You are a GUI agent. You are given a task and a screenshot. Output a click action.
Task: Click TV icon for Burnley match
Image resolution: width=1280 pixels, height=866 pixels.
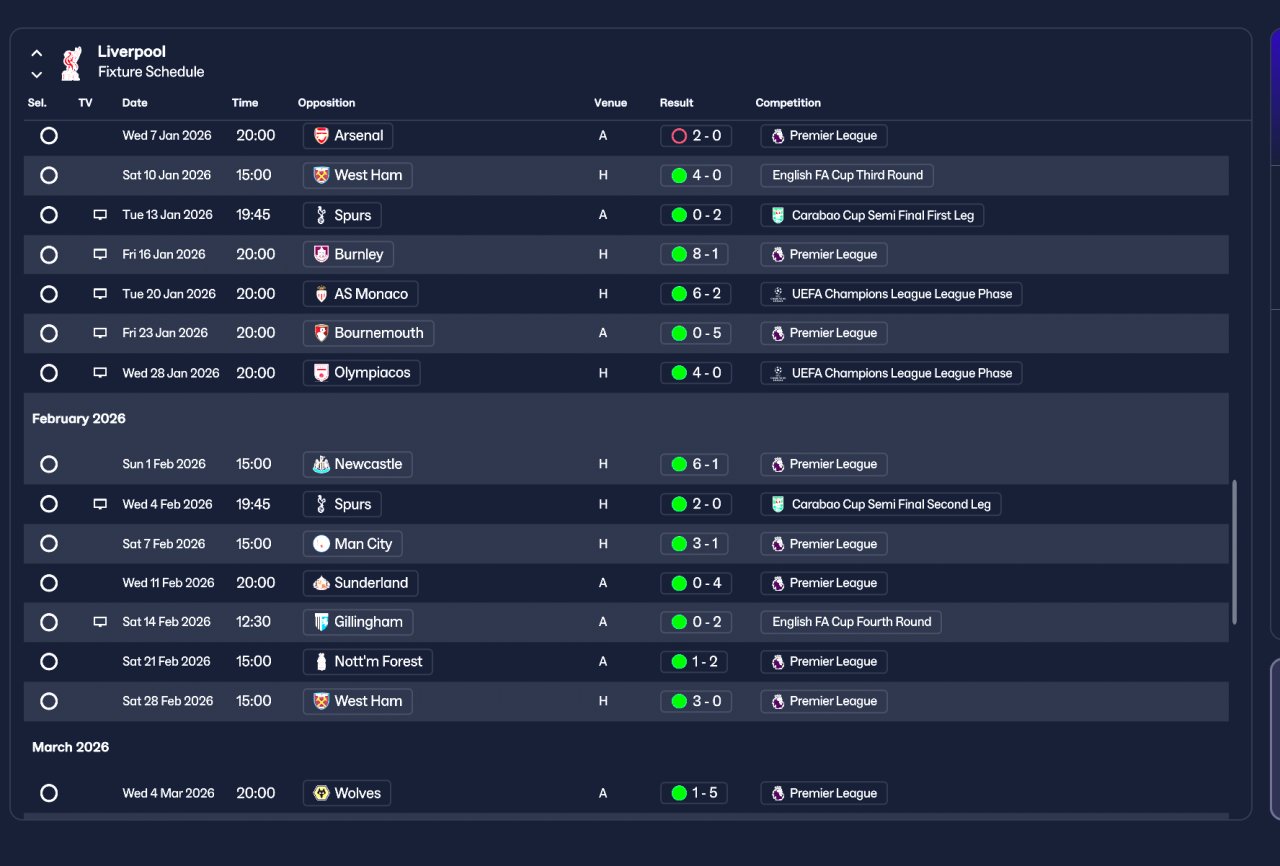[100, 255]
